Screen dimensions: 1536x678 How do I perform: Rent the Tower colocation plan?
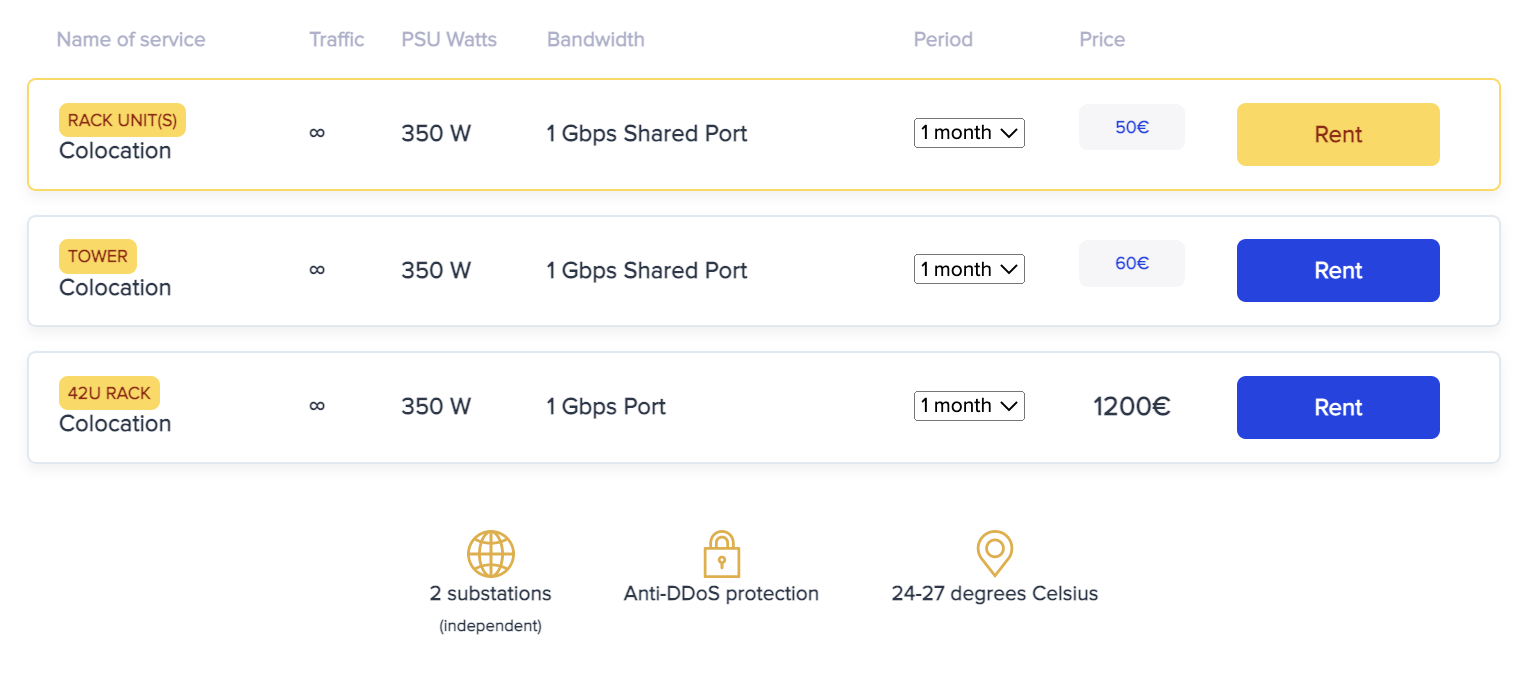point(1338,270)
